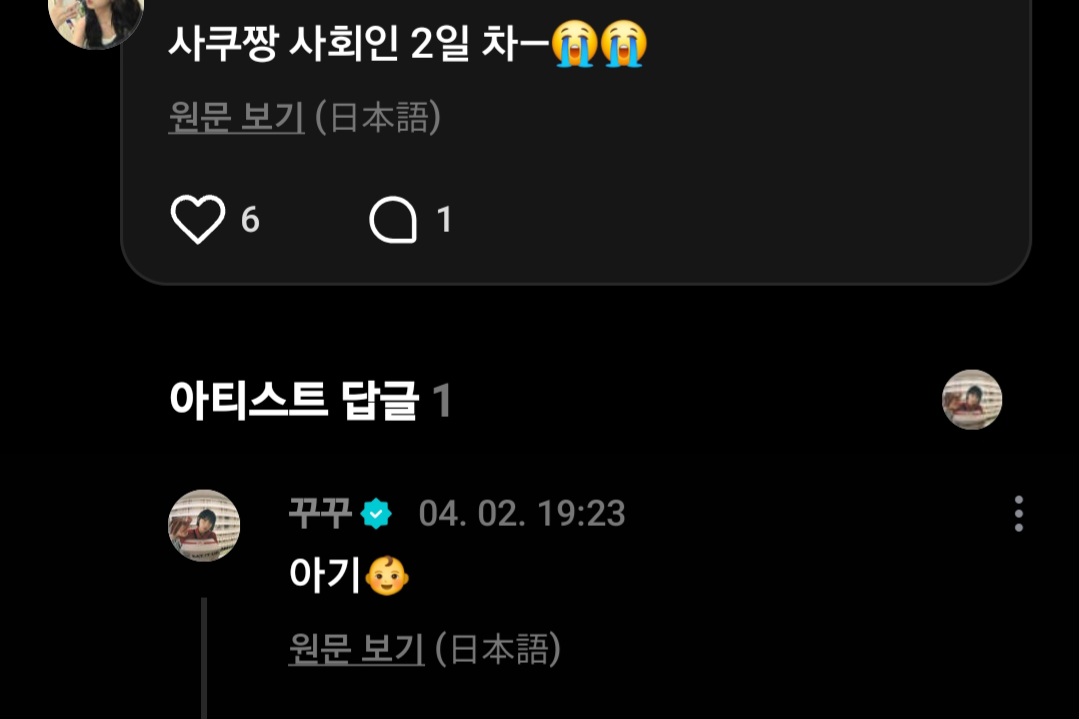Tap the baby emoji in the reply
1079x719 pixels.
[x=387, y=575]
